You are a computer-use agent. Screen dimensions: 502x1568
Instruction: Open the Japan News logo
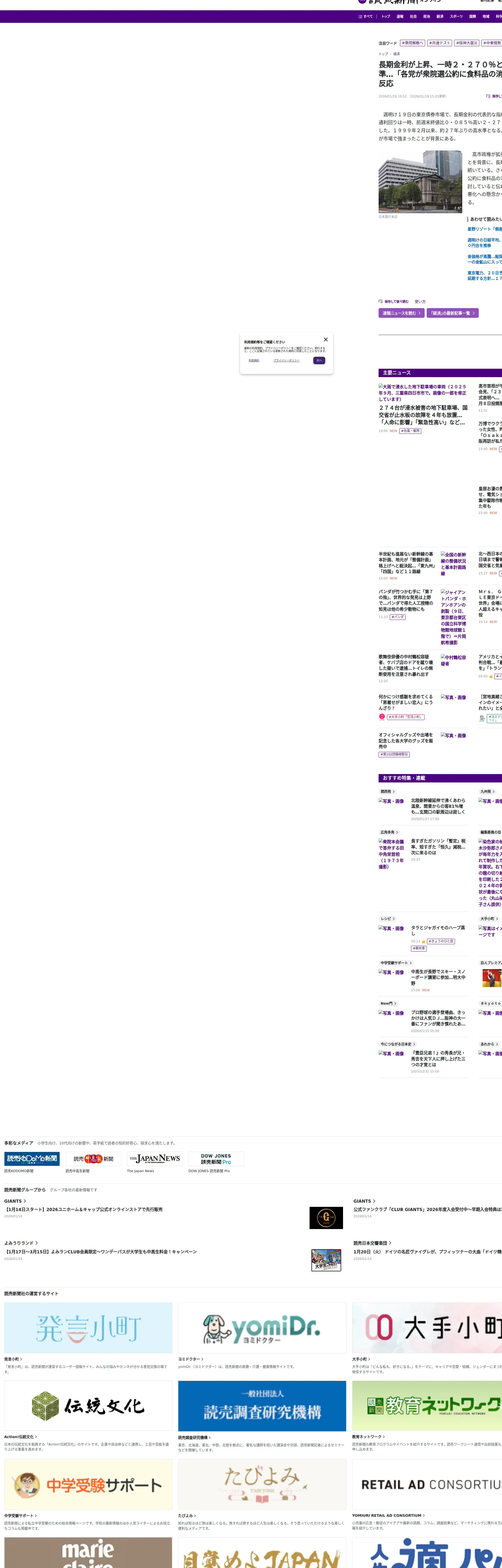(155, 1158)
